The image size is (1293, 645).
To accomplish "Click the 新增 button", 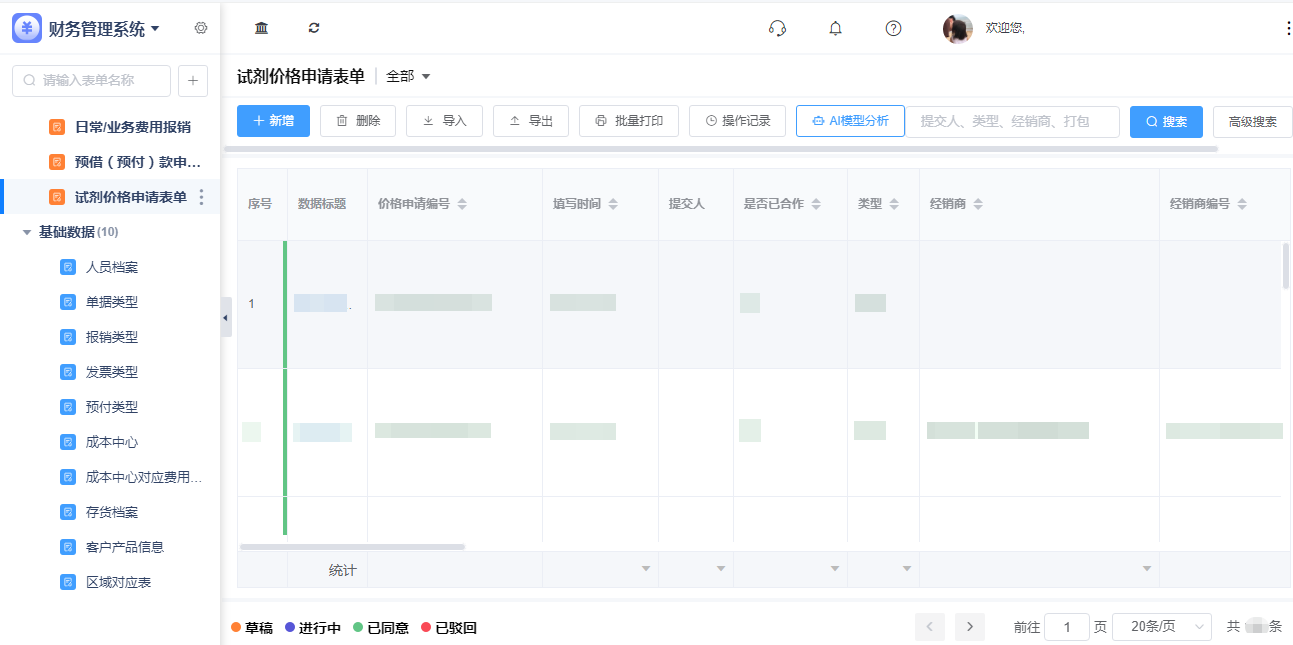I will (273, 121).
